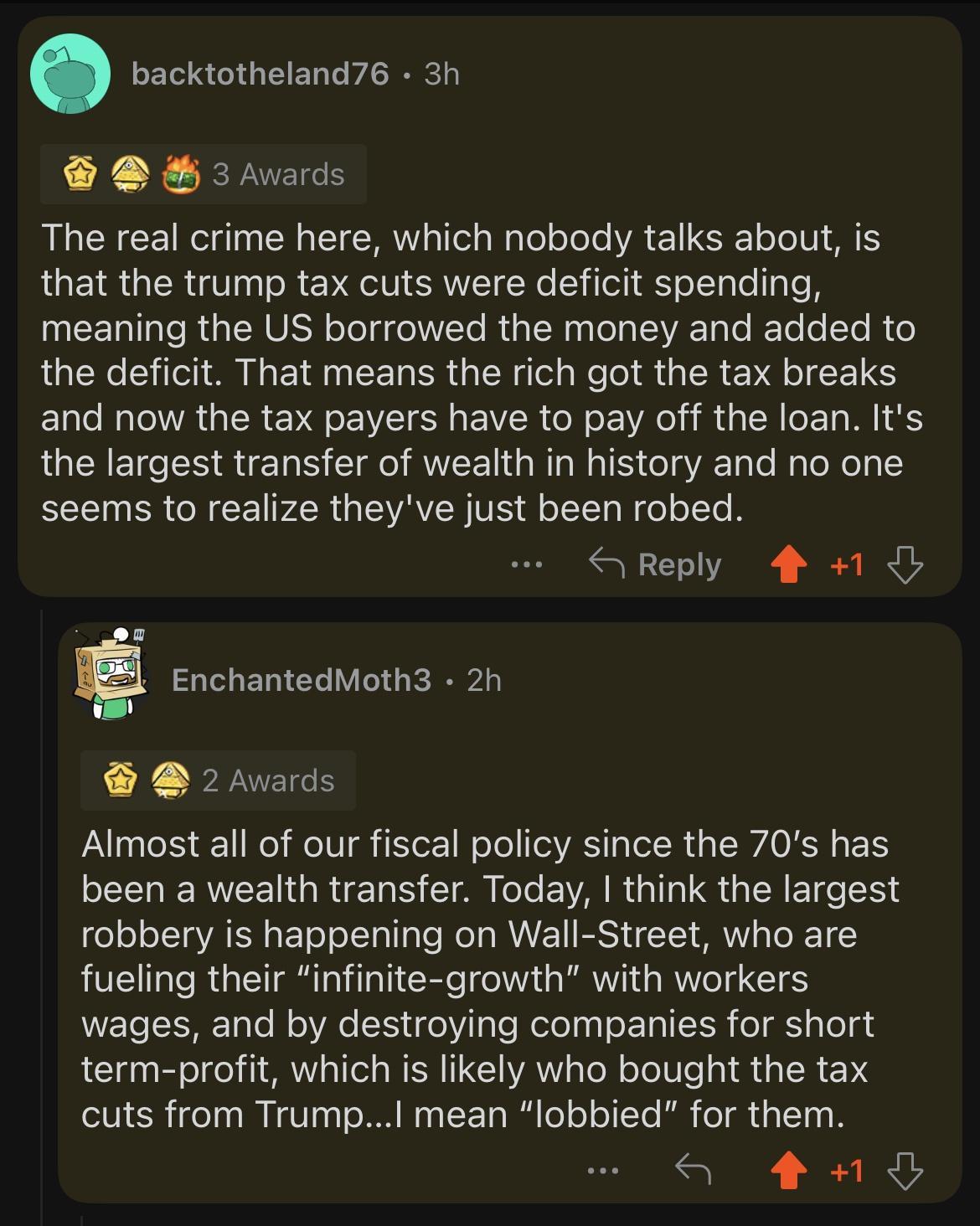Open more options menu on top comment

(x=526, y=566)
